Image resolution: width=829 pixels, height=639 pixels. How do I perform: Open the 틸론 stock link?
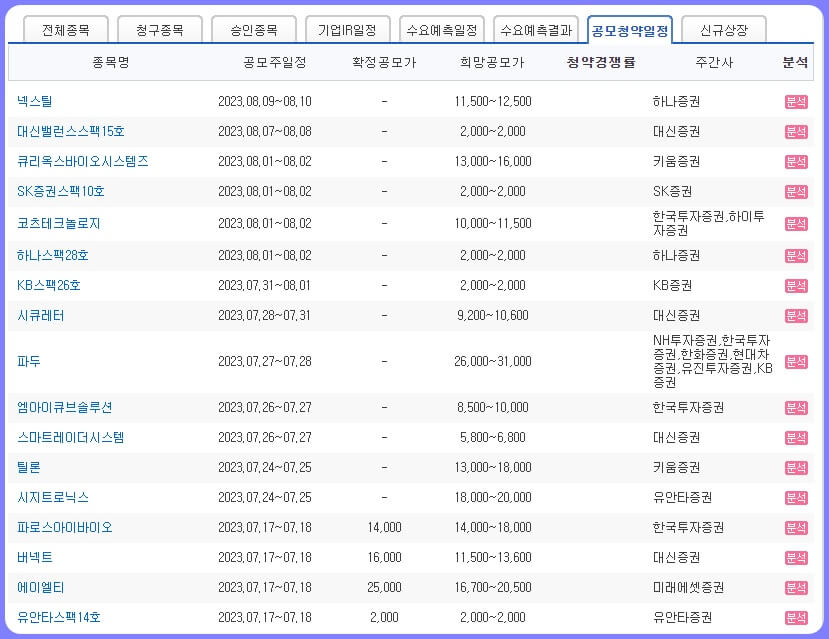[29, 468]
